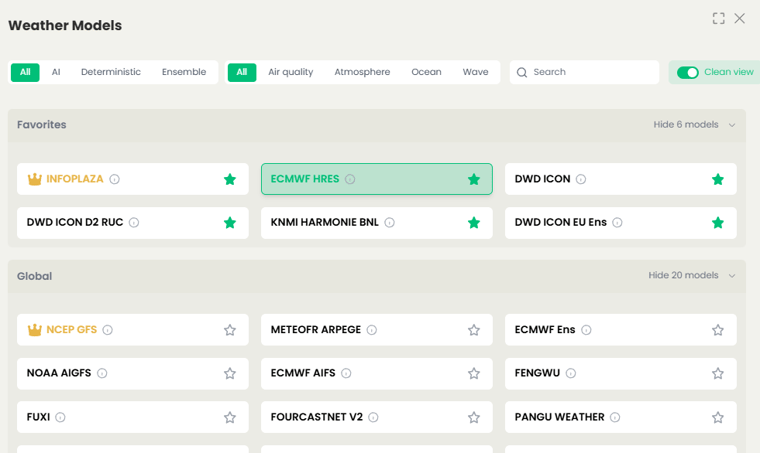Star the FENGWU model
The width and height of the screenshot is (760, 453).
pos(718,373)
